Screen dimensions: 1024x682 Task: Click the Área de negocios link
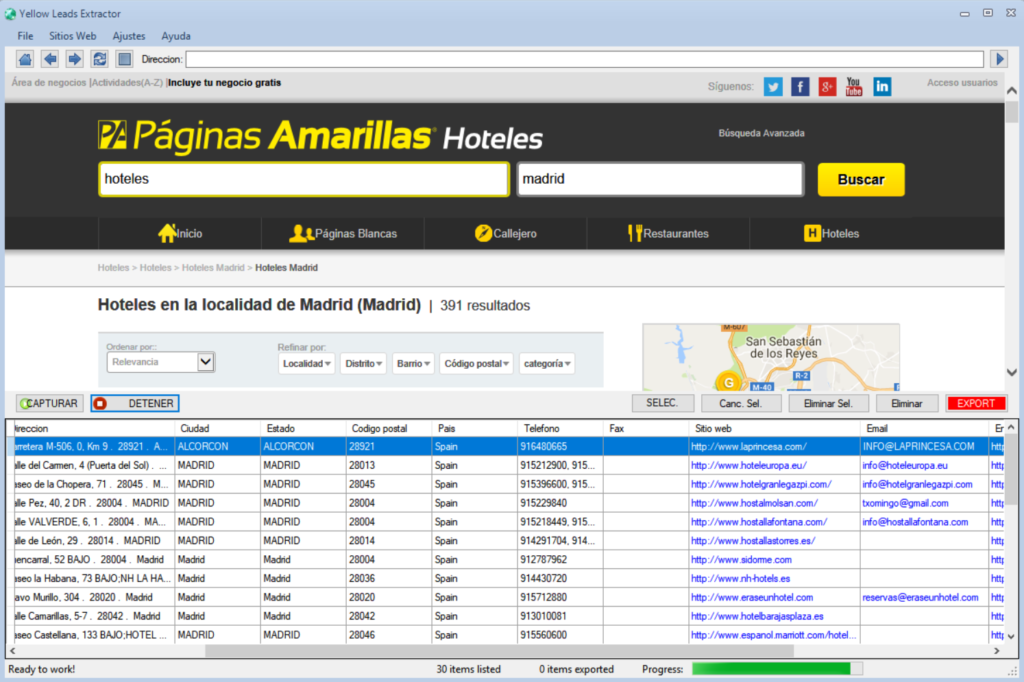(x=49, y=83)
